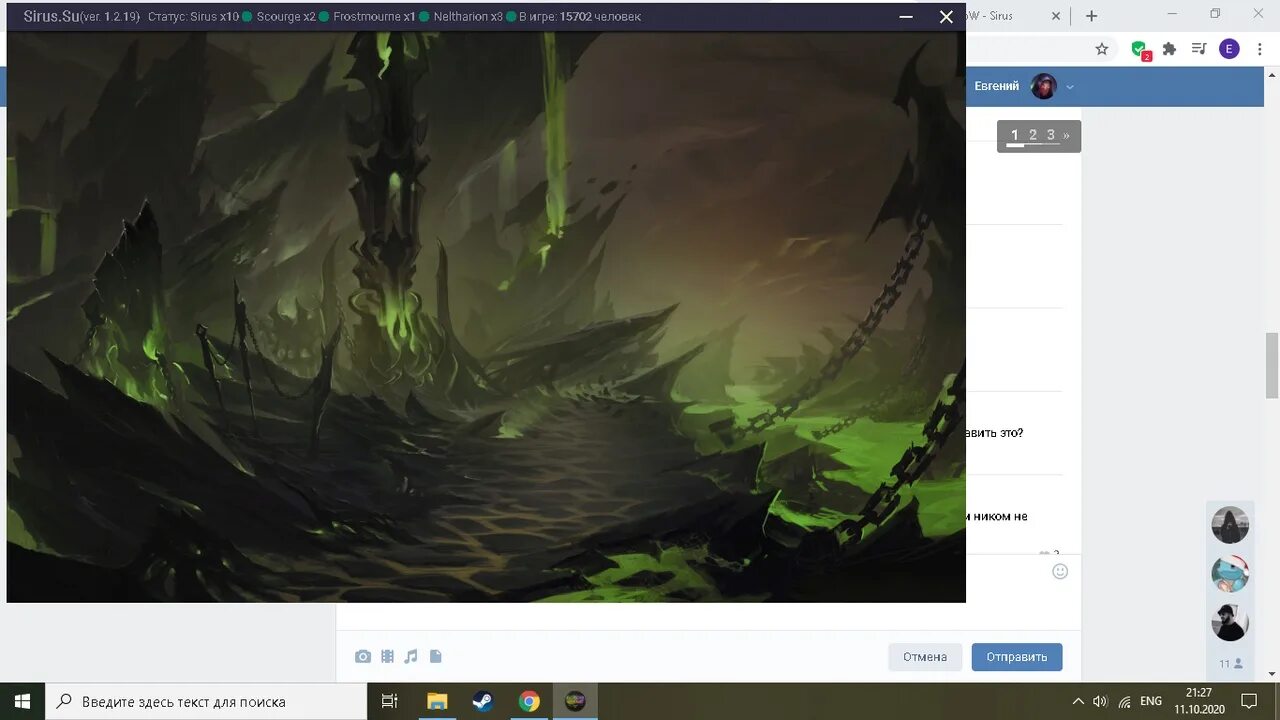This screenshot has width=1280, height=720.
Task: Open the blue cartoon contact avatar
Action: pos(1230,574)
